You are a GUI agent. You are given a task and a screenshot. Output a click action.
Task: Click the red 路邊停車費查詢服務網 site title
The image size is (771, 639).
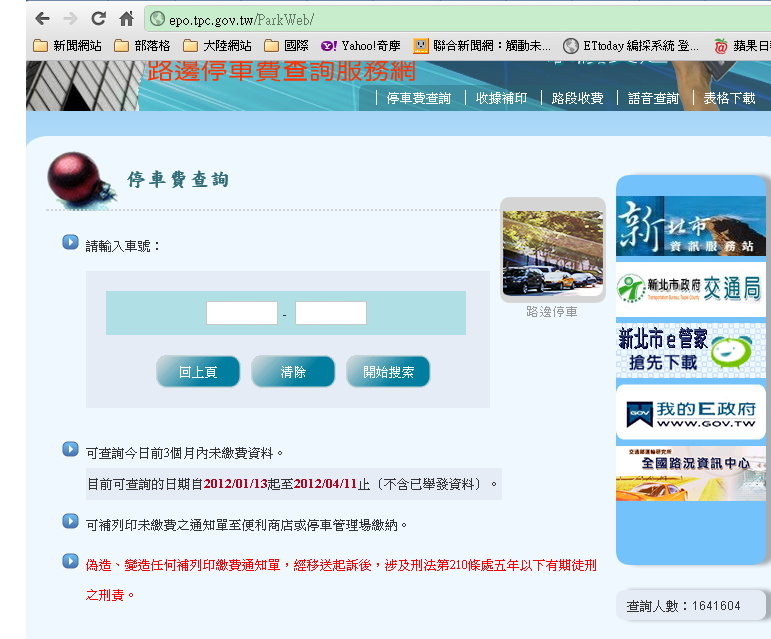click(x=281, y=71)
